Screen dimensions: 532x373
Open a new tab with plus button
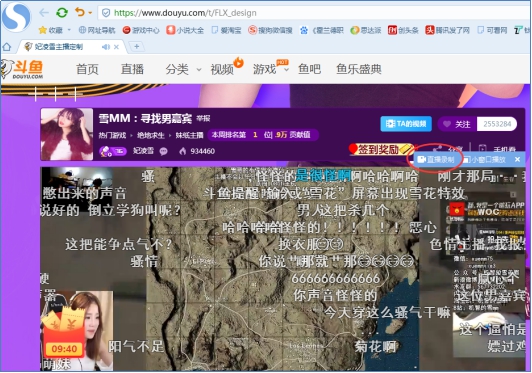(x=136, y=46)
